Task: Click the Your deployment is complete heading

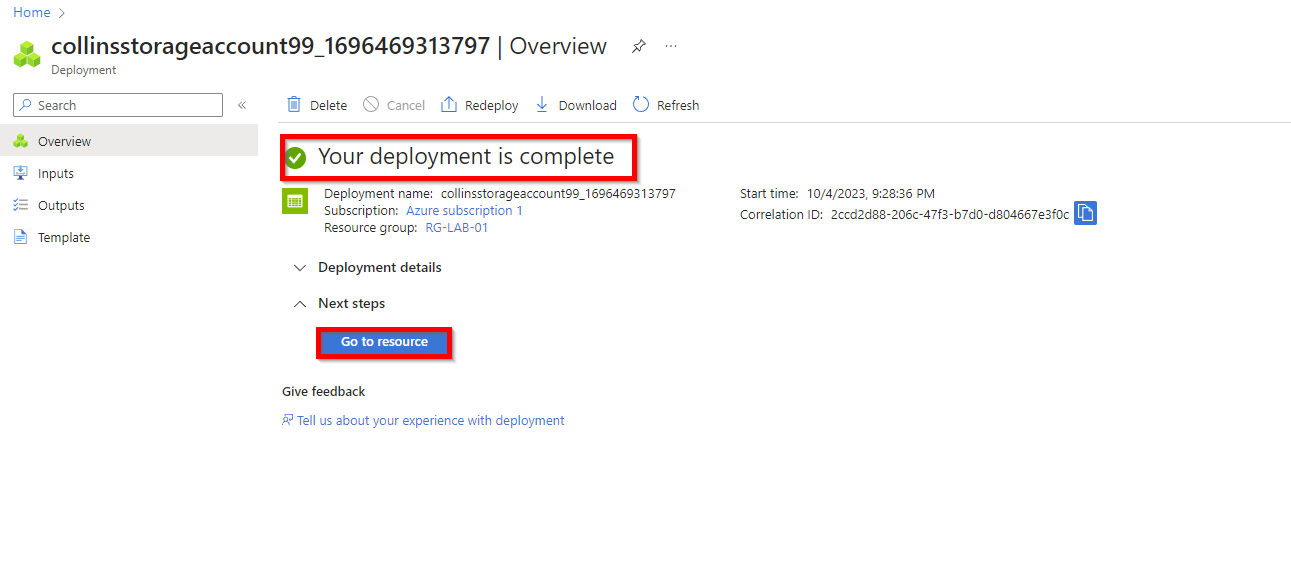Action: coord(466,157)
